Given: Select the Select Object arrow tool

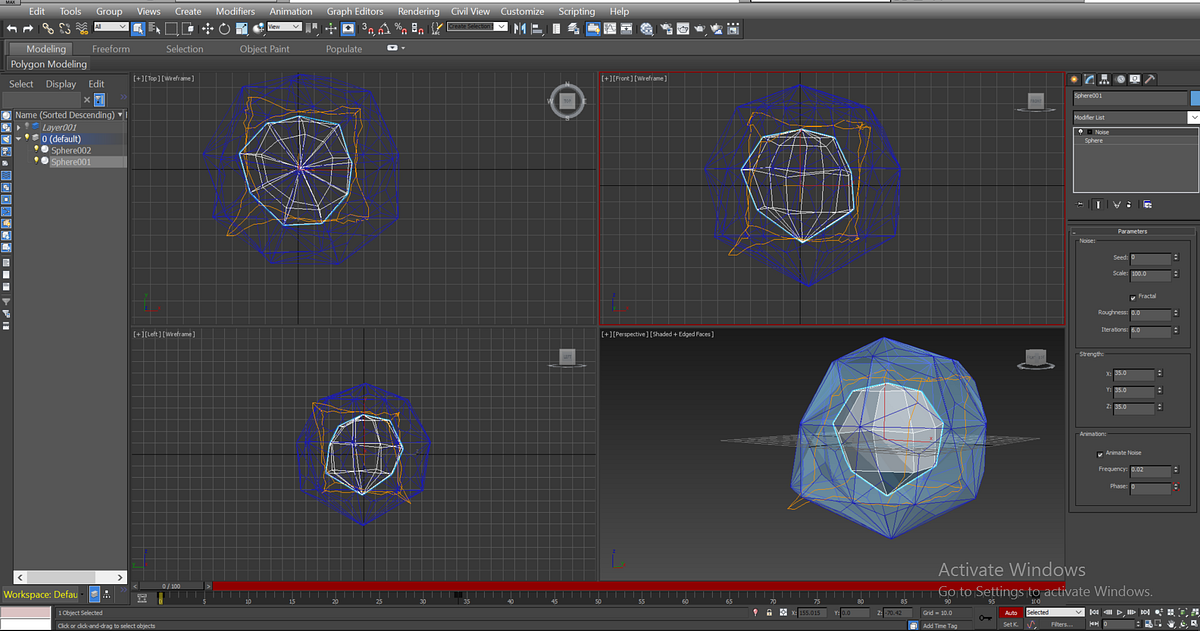Looking at the screenshot, I should pyautogui.click(x=139, y=28).
